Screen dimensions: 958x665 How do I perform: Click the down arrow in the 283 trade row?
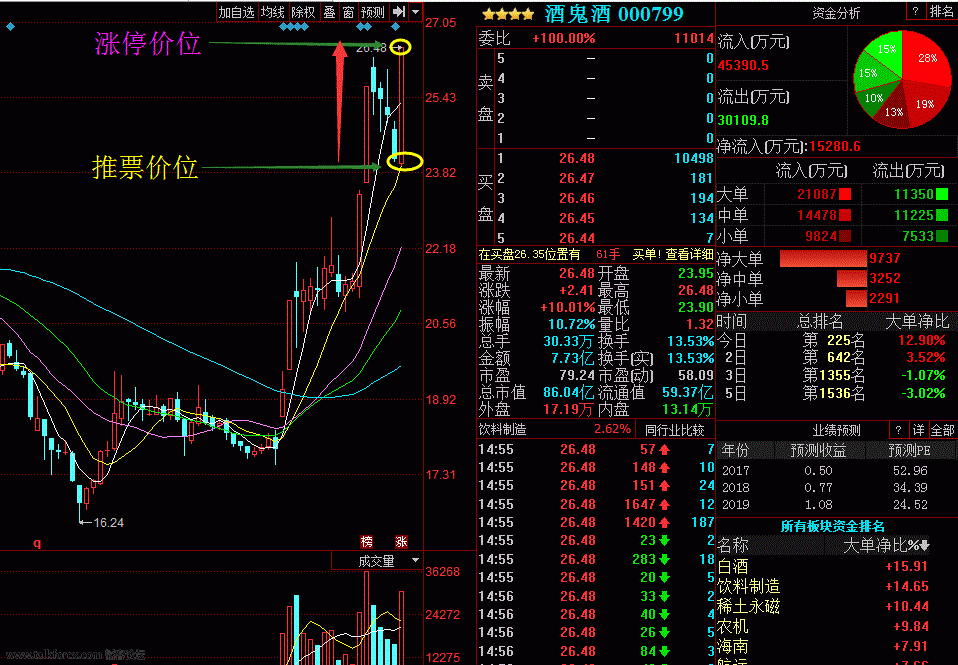(x=664, y=559)
